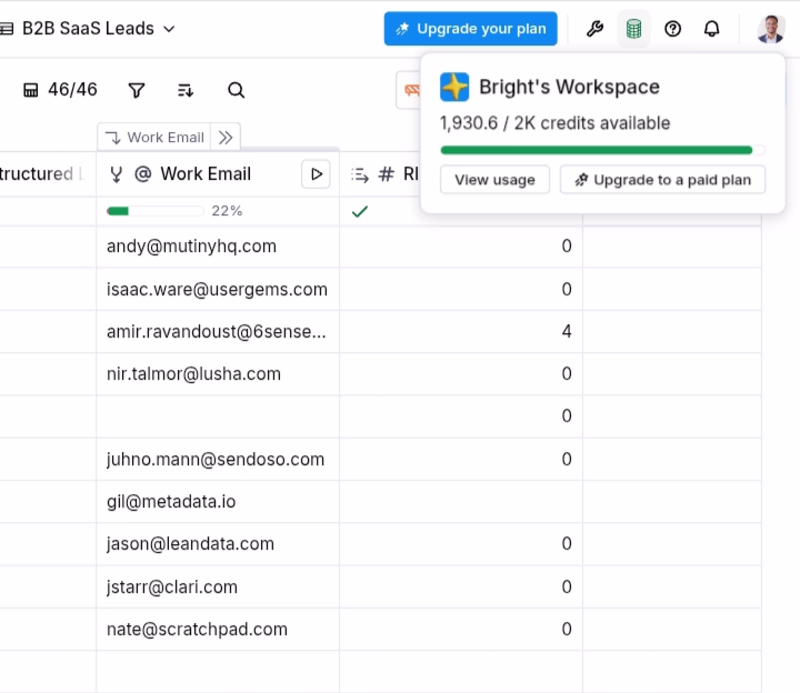Open notifications bell icon
Image resolution: width=800 pixels, height=693 pixels.
point(712,29)
